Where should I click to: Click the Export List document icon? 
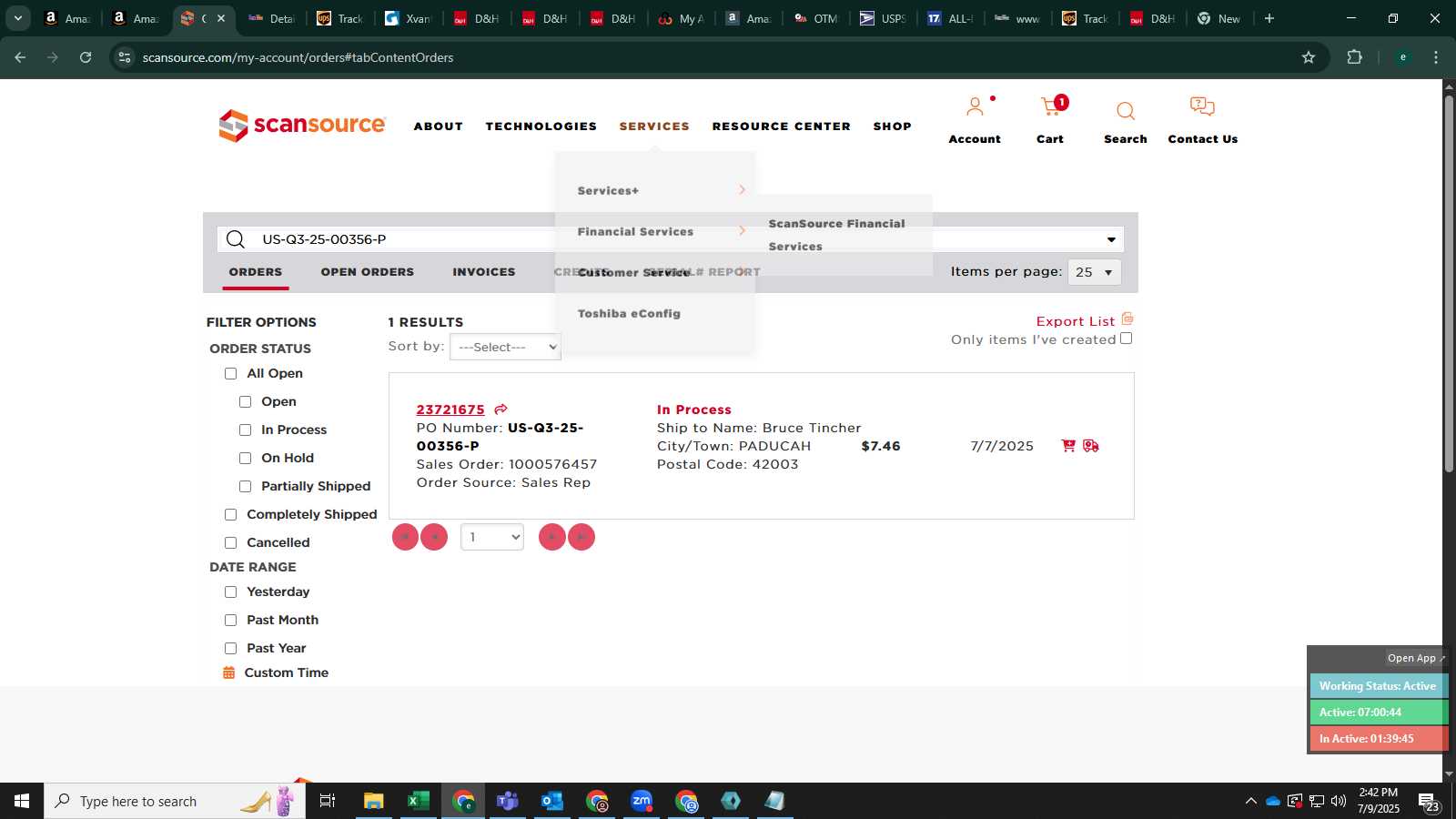[1127, 318]
